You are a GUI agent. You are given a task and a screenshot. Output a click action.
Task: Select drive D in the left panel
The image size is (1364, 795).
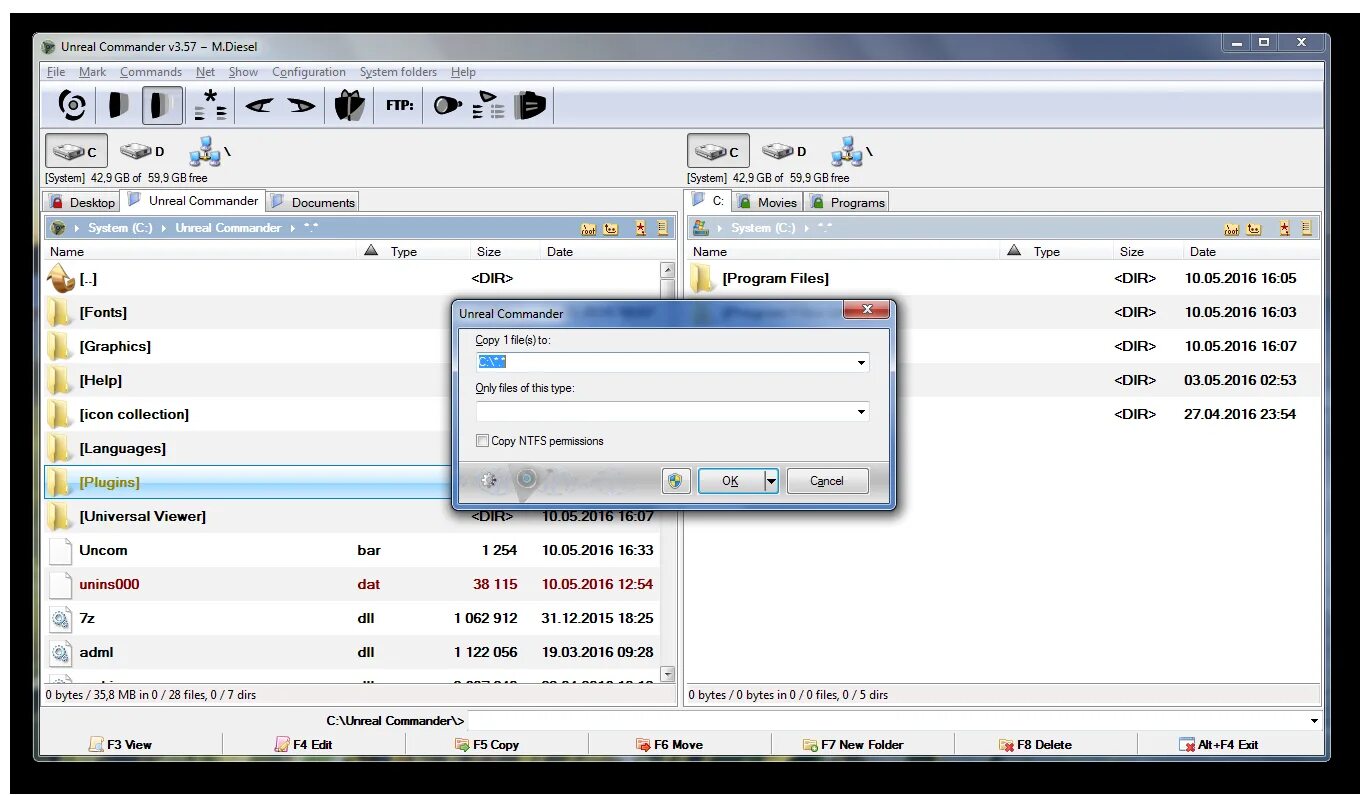coord(142,152)
